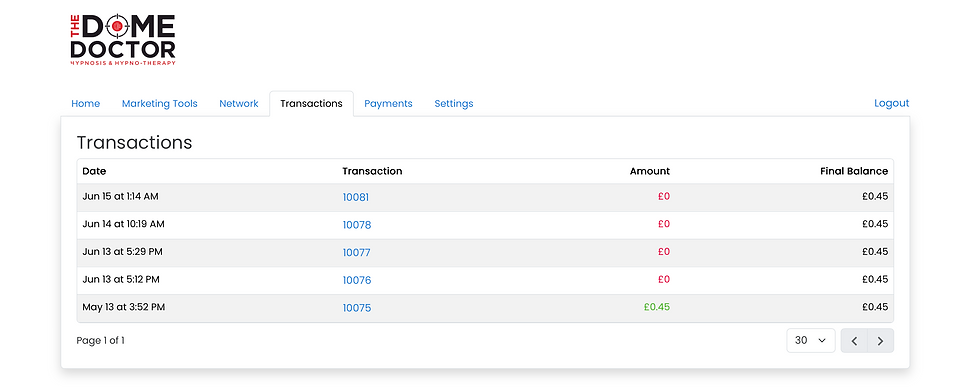Open transaction 10076
Image resolution: width=972 pixels, height=392 pixels.
[x=357, y=280]
